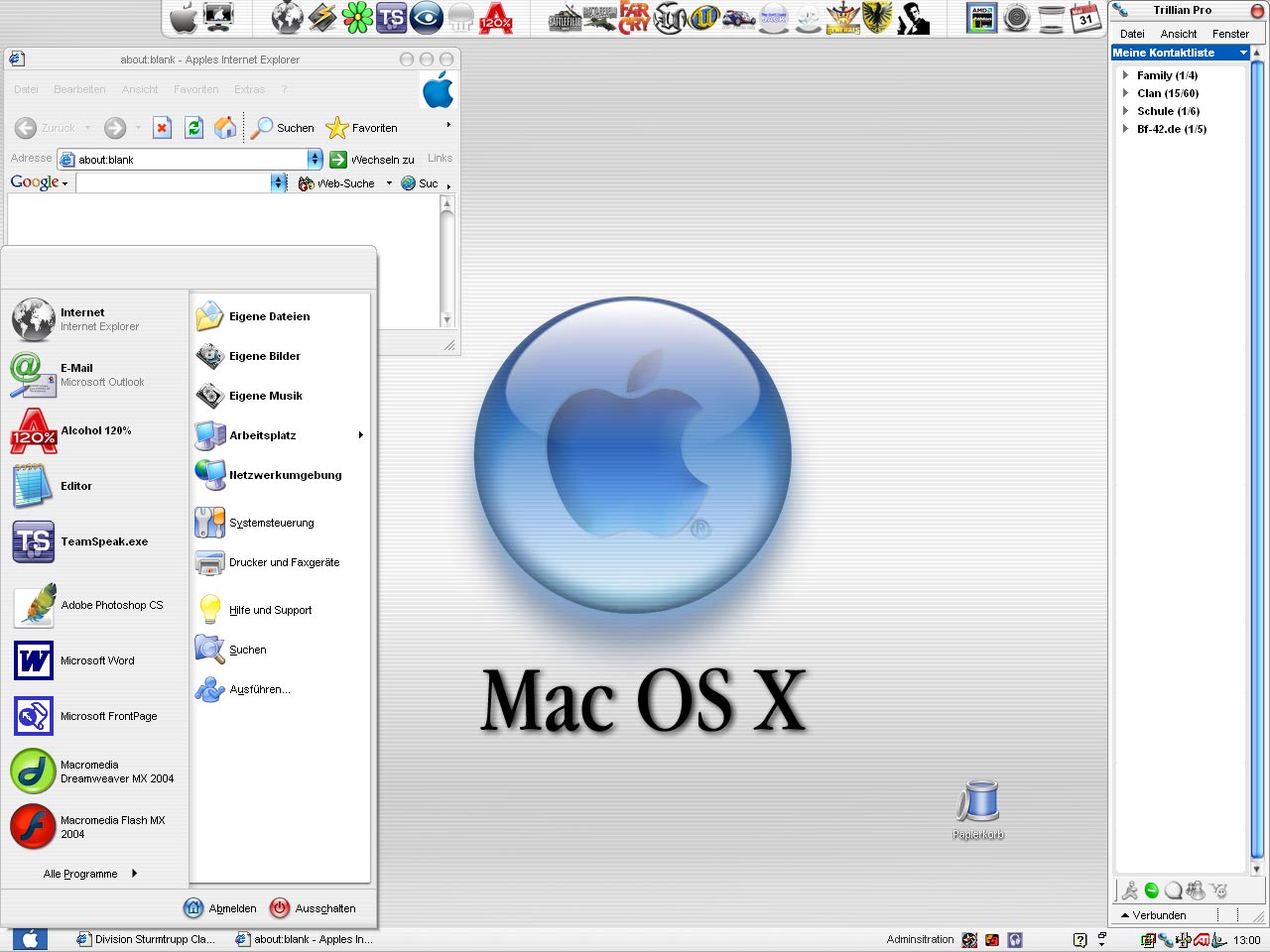
Task: Click the AIM running man icon in Trillian
Action: point(1130,891)
